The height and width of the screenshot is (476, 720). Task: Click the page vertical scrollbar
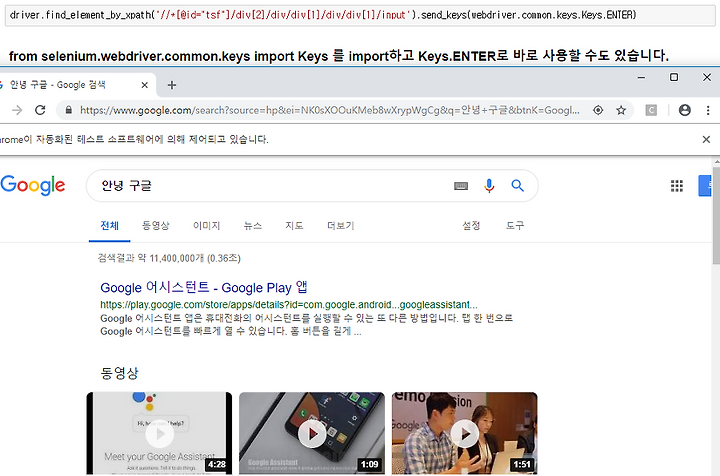(716, 216)
